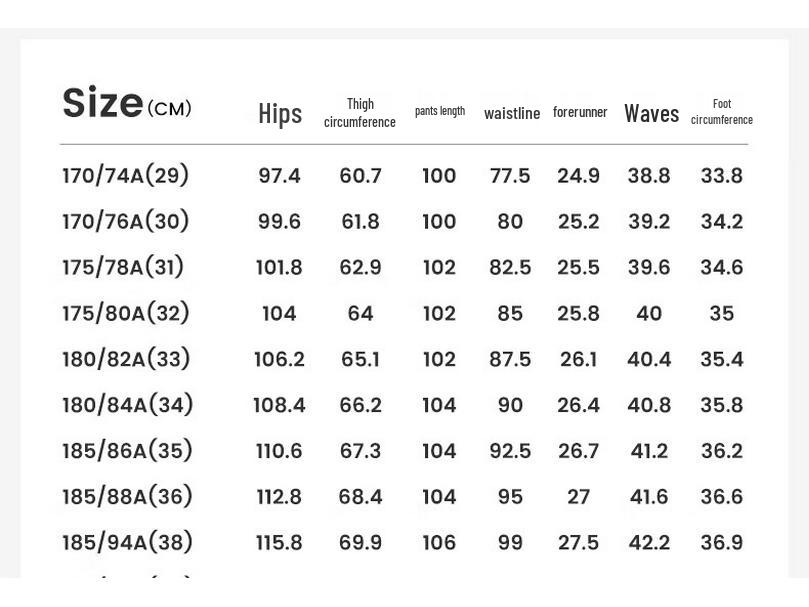Screen dimensions: 809x607
Task: Click size label 175/78A(31)
Action: (123, 268)
